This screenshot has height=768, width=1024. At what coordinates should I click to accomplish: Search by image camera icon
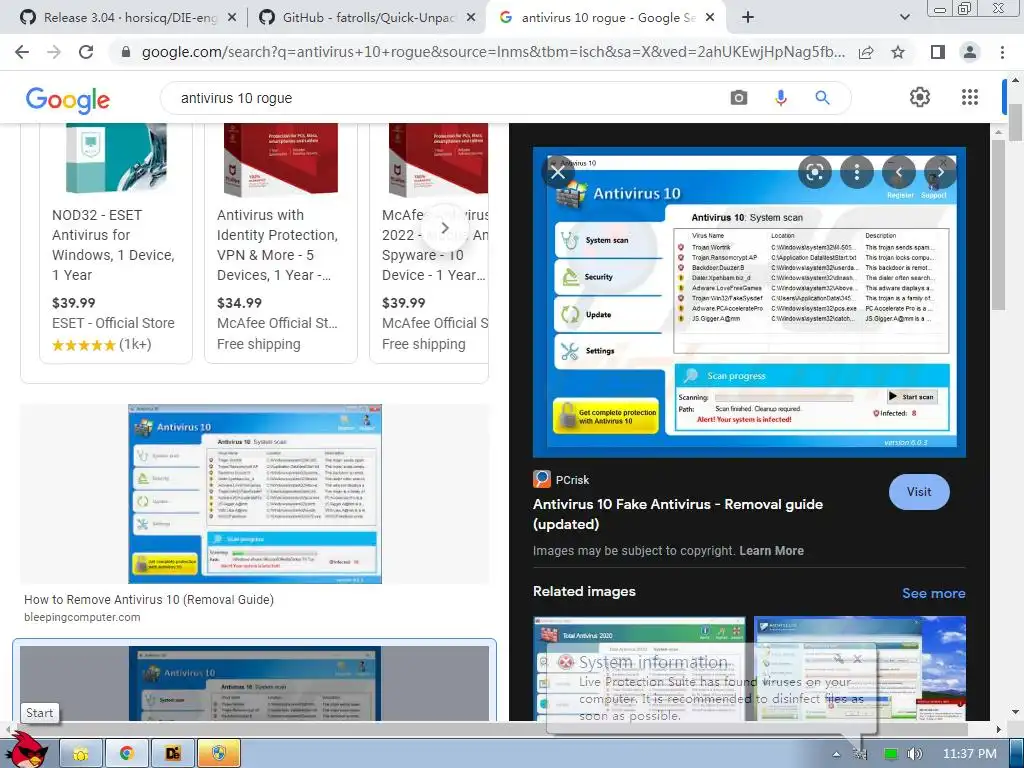739,98
